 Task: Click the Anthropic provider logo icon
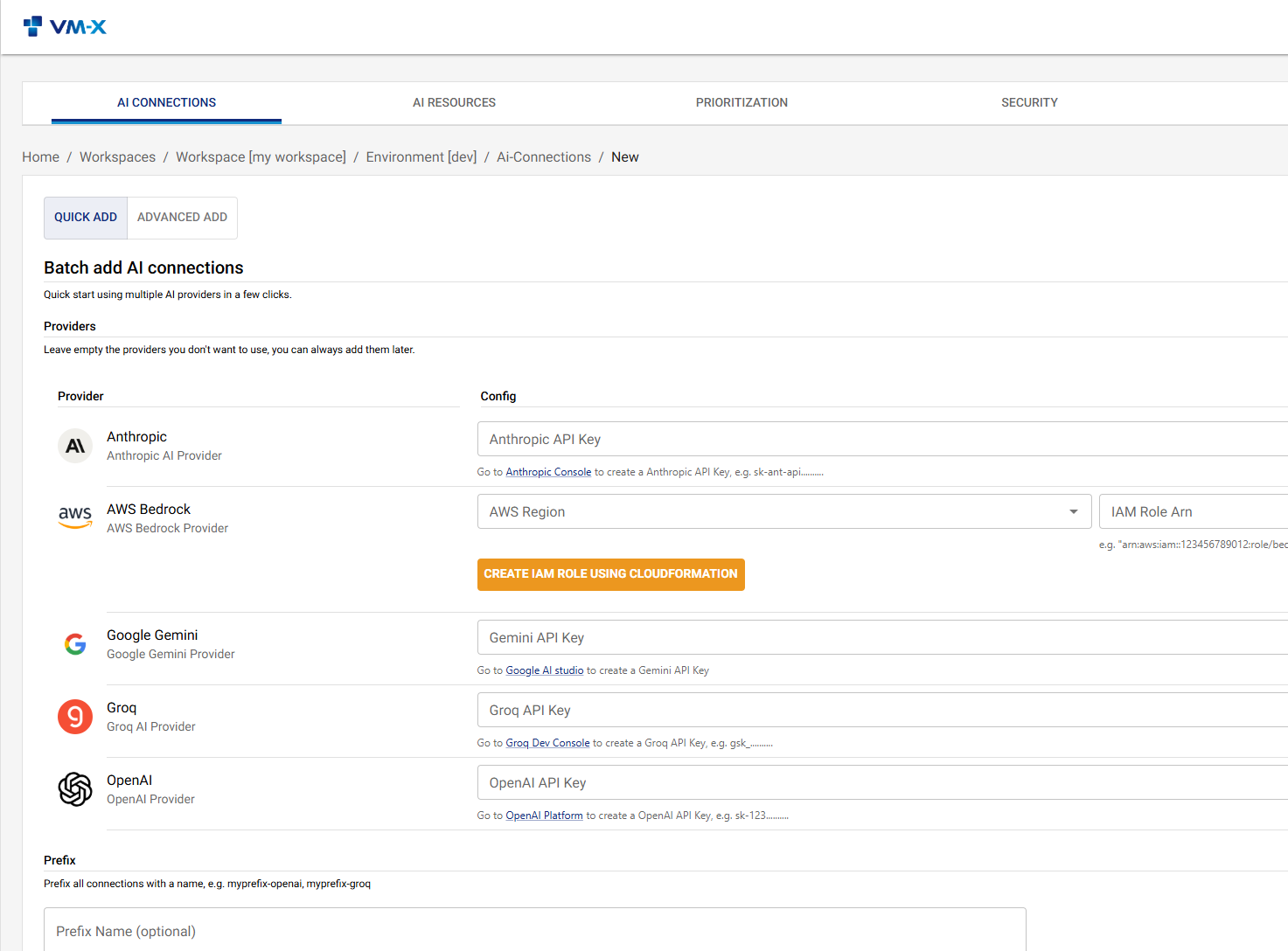click(x=75, y=446)
